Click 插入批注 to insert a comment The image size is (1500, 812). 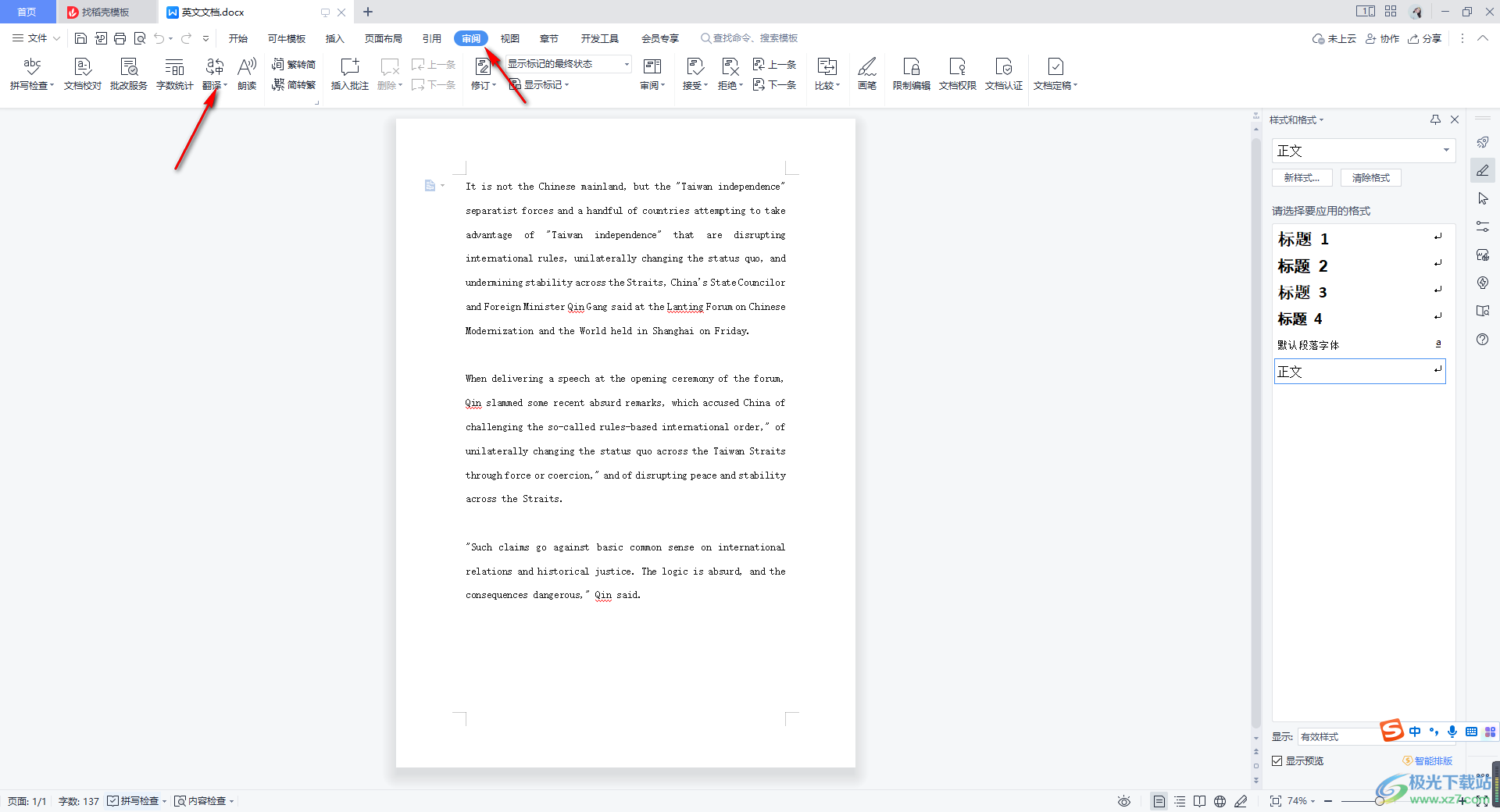point(350,74)
